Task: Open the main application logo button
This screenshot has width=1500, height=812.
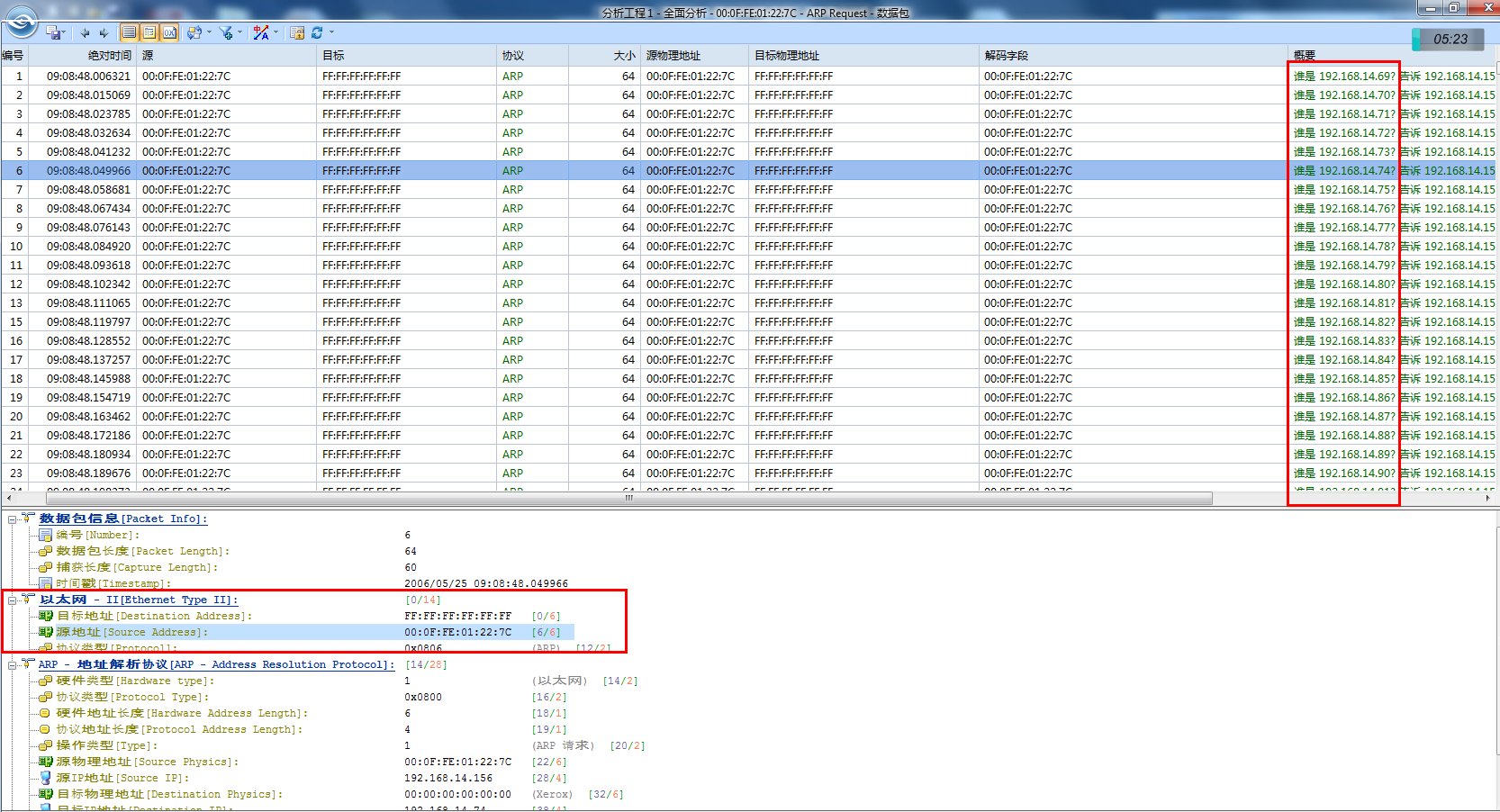Action: click(x=21, y=23)
